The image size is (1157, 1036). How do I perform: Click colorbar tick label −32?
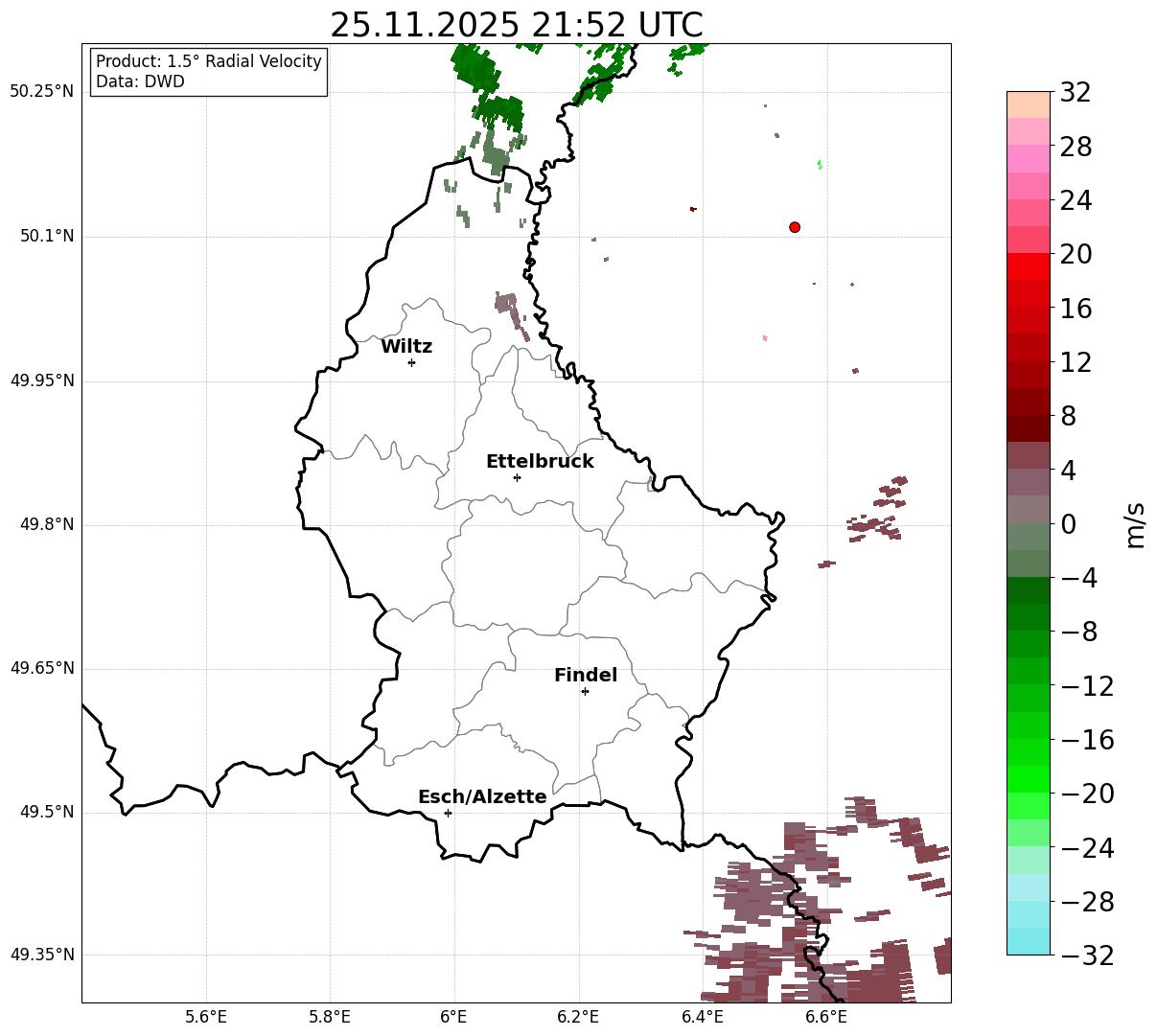coord(1087,955)
